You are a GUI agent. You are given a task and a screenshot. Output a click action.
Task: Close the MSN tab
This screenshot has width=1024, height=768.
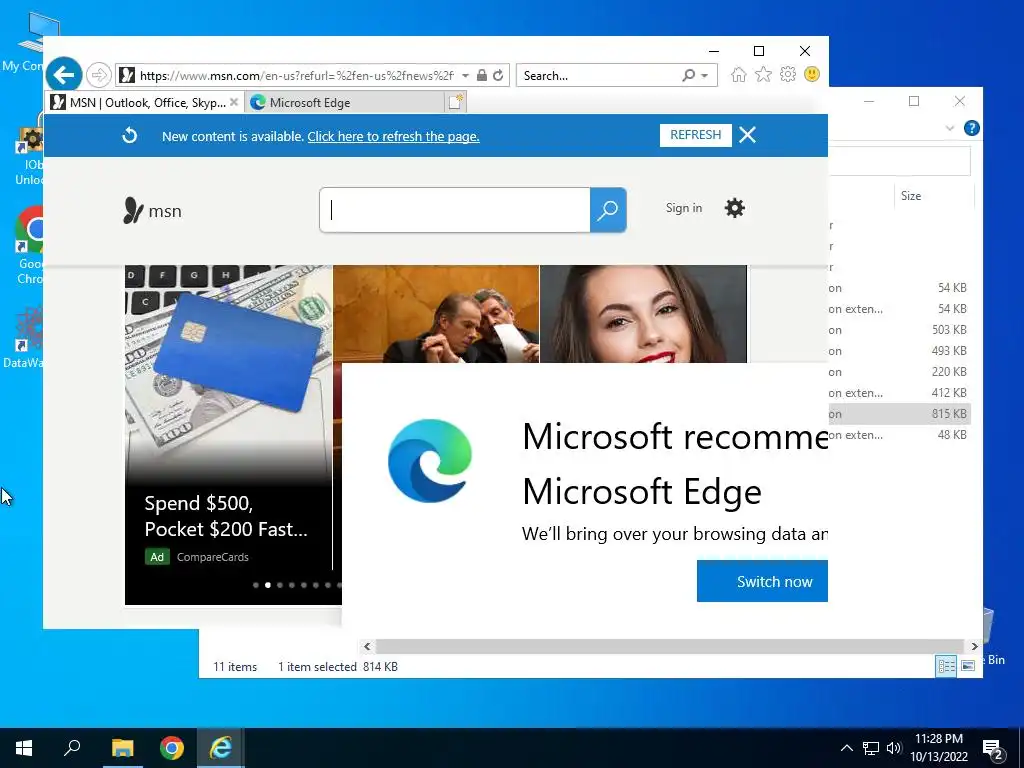pyautogui.click(x=234, y=103)
